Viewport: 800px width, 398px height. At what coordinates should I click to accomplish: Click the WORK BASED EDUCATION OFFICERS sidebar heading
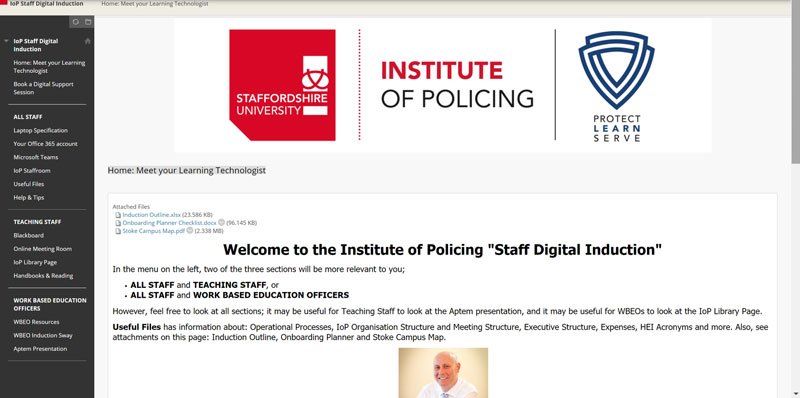click(x=50, y=304)
